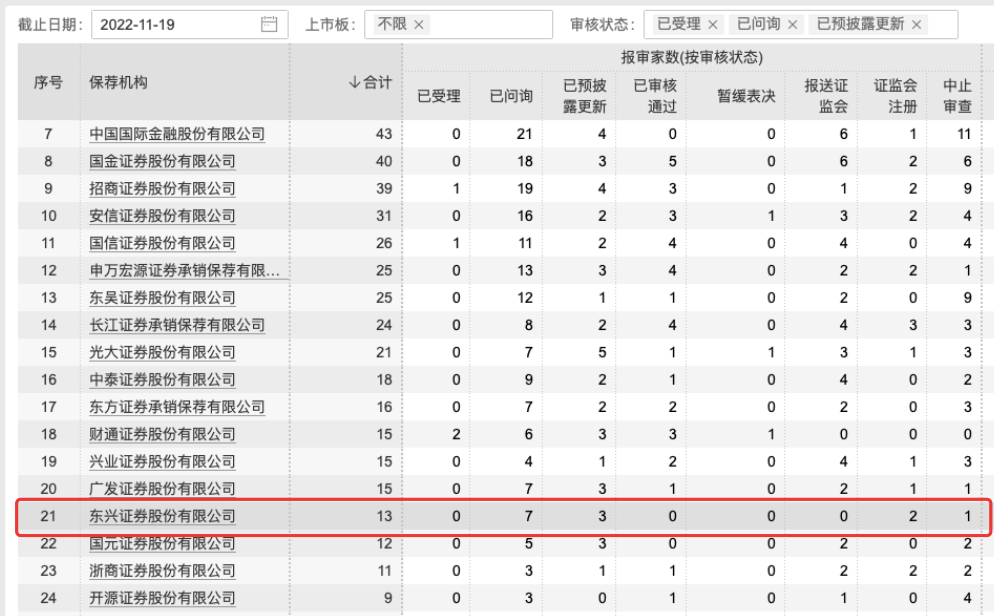
Task: Click the 报审家数(按审核状态) group header
Action: pos(692,57)
